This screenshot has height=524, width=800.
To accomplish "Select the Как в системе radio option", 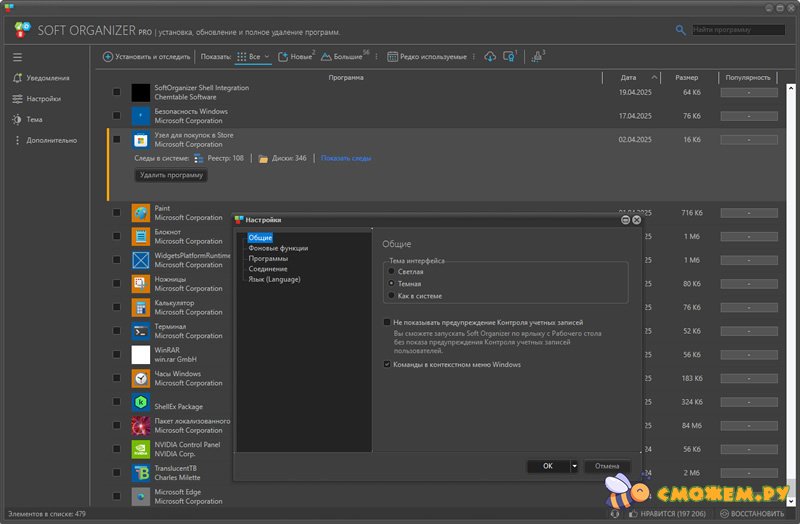I will tap(391, 296).
